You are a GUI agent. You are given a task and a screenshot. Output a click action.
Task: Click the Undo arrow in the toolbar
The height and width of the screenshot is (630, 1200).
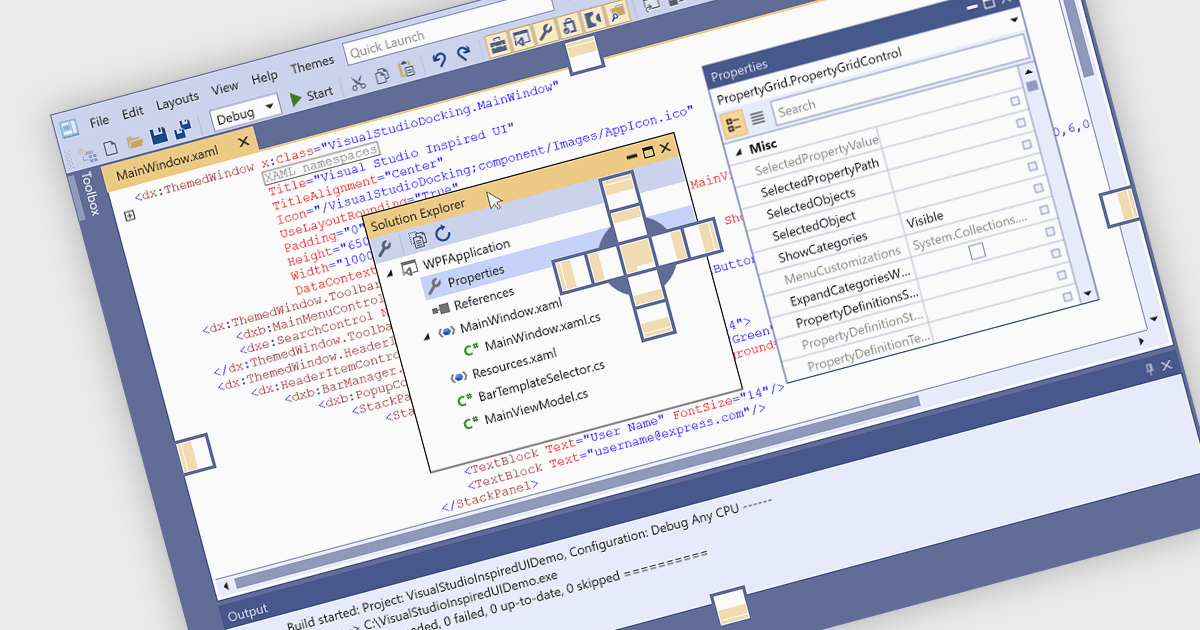click(439, 60)
